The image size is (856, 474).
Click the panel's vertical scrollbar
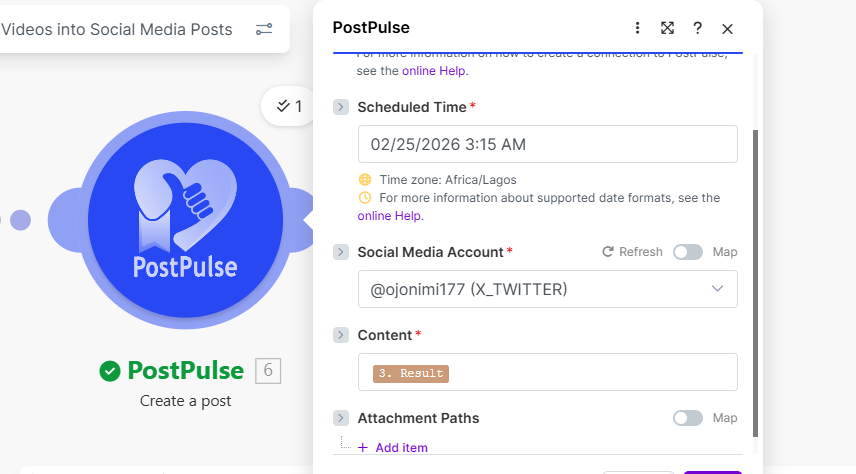756,283
